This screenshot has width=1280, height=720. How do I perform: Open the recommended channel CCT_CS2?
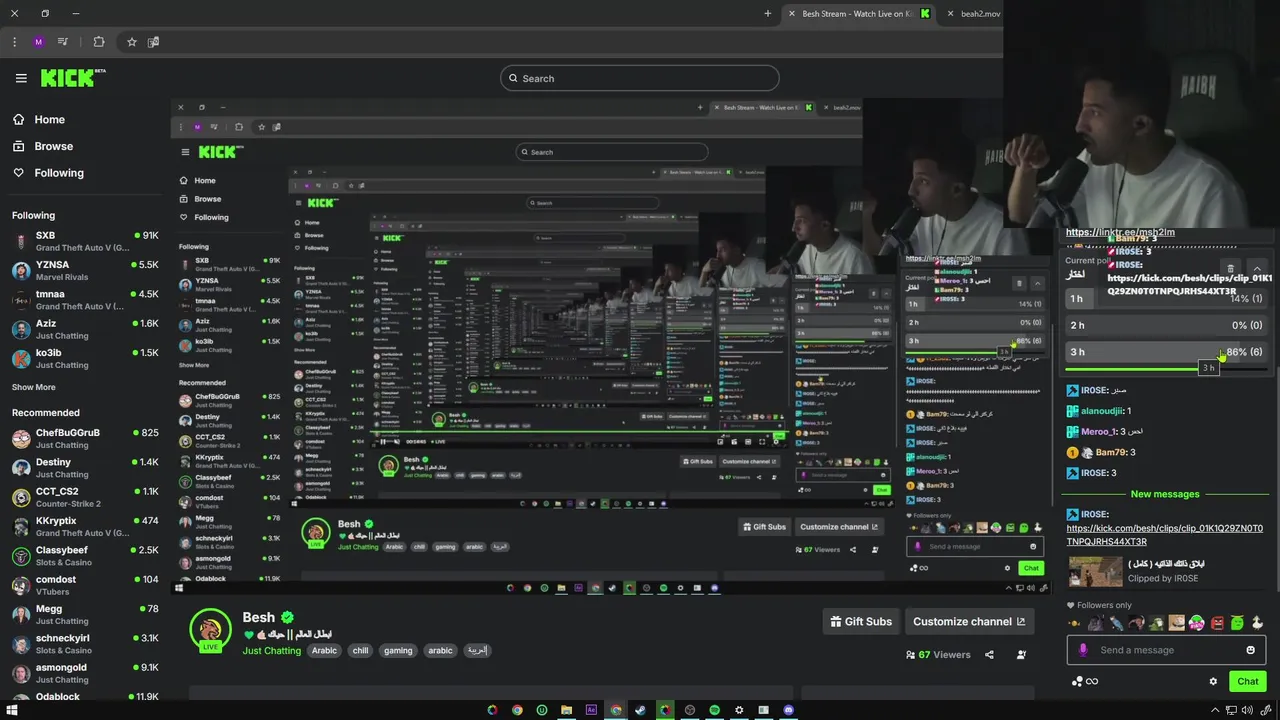coord(85,497)
